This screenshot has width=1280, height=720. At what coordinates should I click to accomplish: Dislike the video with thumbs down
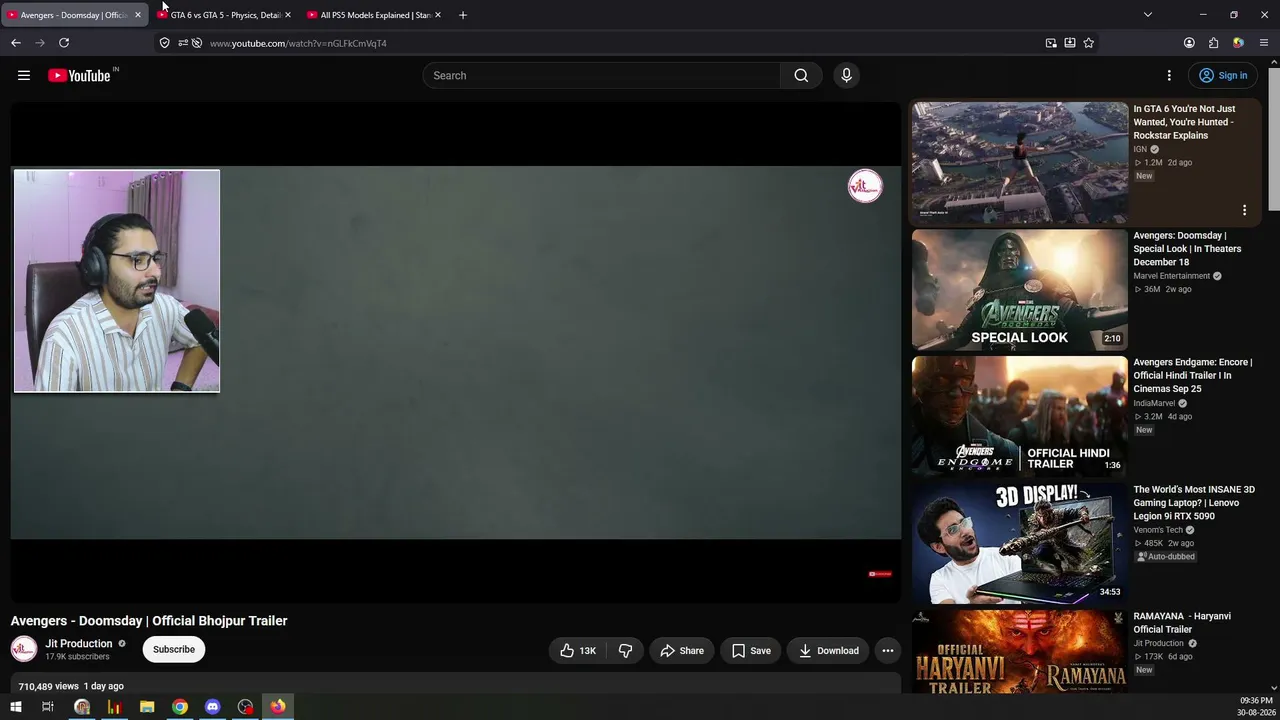point(625,651)
